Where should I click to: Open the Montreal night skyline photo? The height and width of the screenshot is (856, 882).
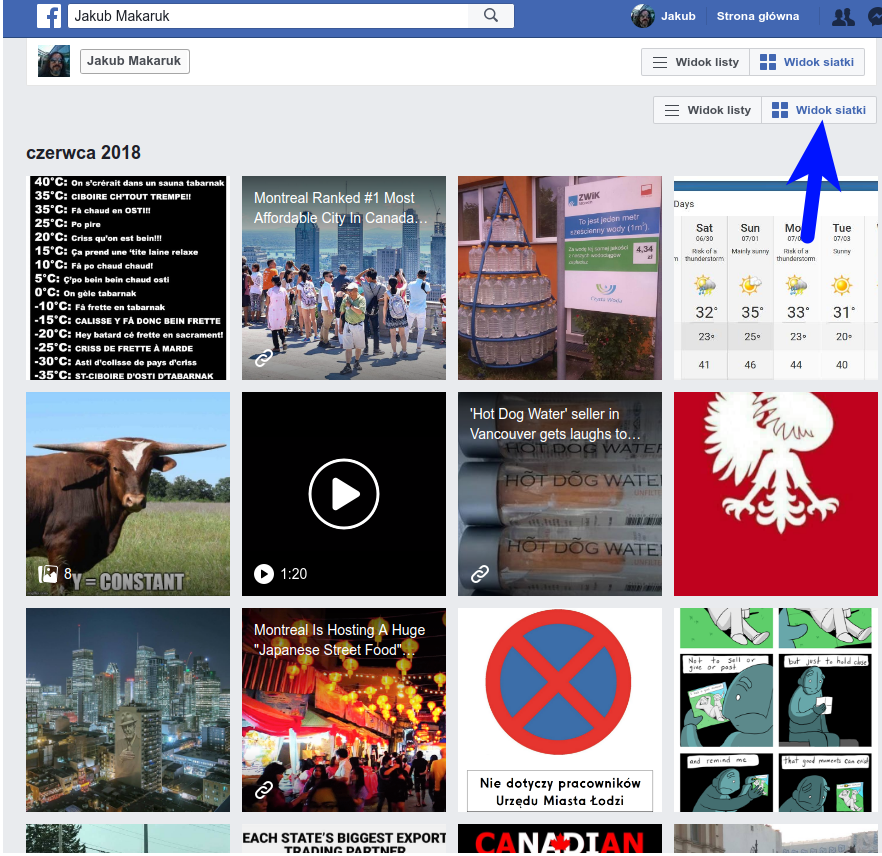tap(128, 710)
